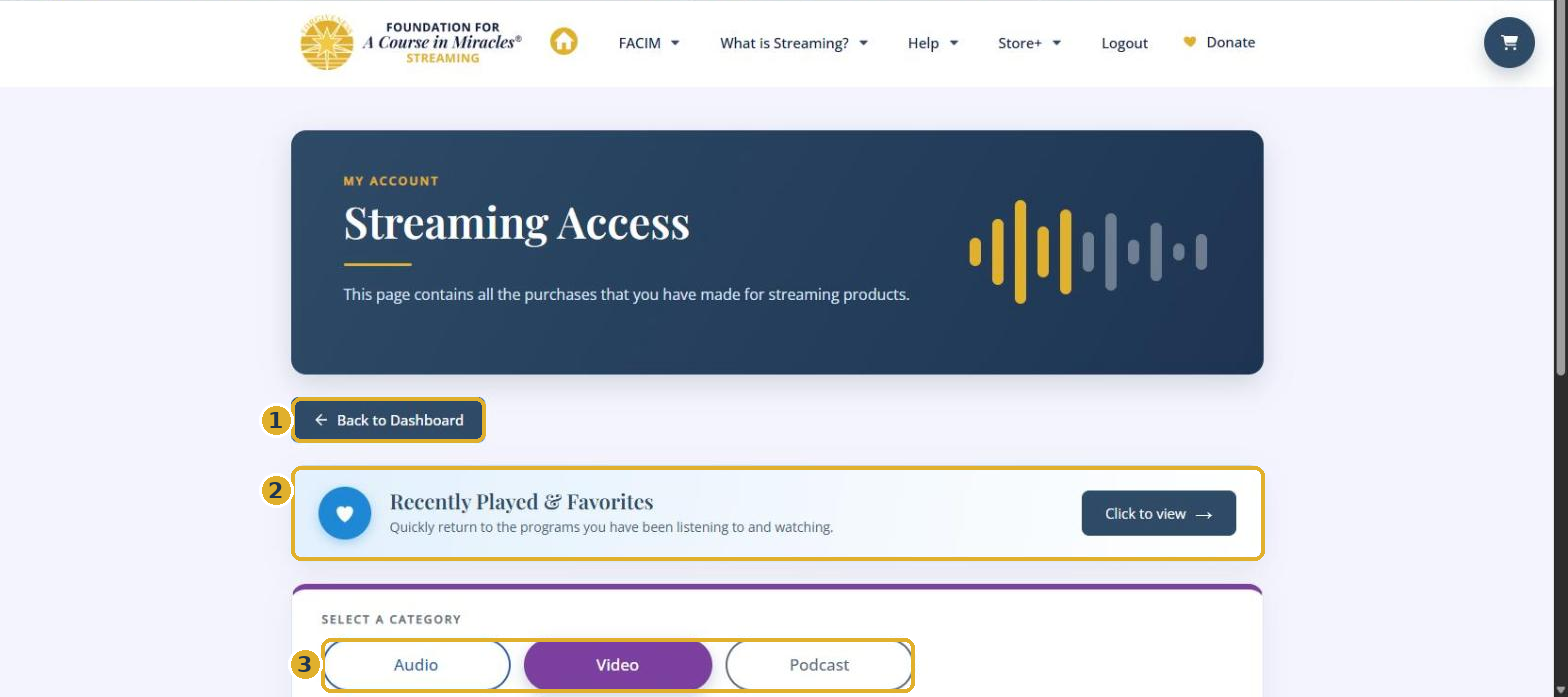The width and height of the screenshot is (1568, 697).
Task: Go to home via the house icon
Action: [x=564, y=42]
